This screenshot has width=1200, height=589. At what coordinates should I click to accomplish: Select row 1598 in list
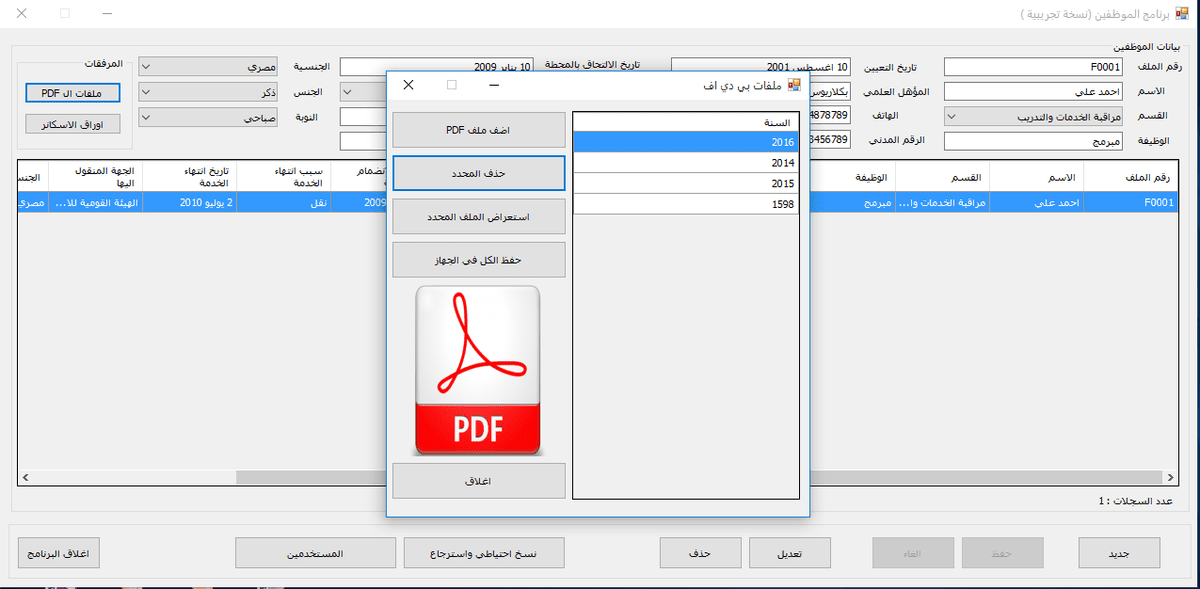point(686,204)
